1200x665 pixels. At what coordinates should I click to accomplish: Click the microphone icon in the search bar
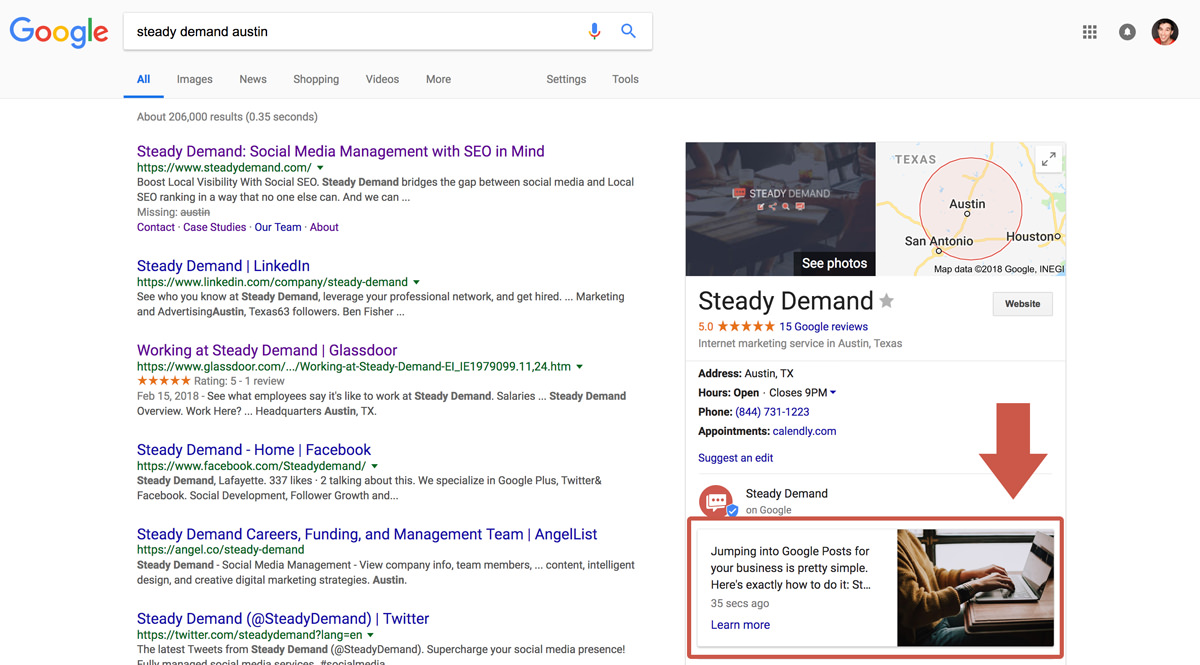(x=595, y=31)
